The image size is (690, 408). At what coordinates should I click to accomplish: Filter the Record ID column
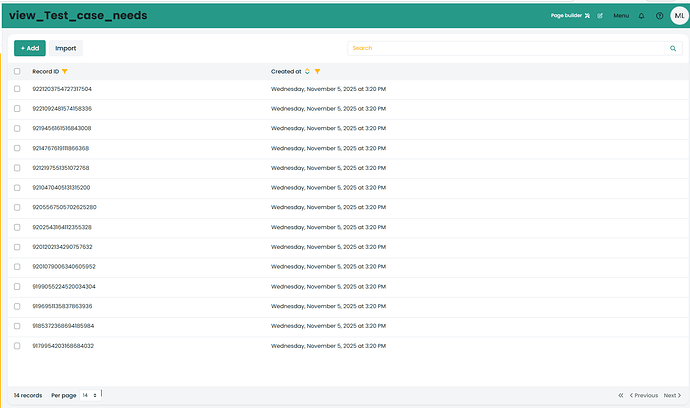tap(65, 72)
